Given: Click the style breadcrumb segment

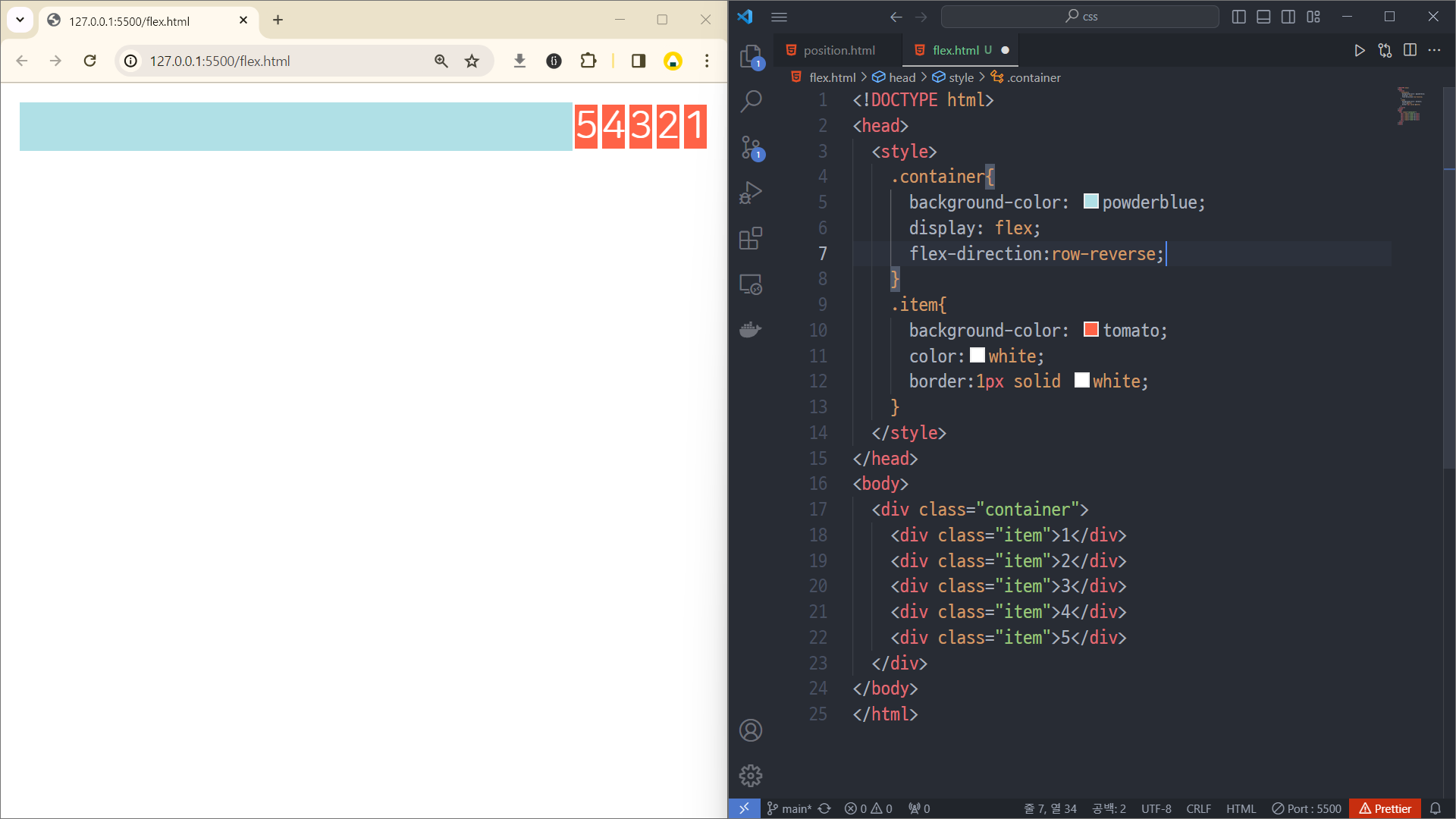Looking at the screenshot, I should coord(960,77).
